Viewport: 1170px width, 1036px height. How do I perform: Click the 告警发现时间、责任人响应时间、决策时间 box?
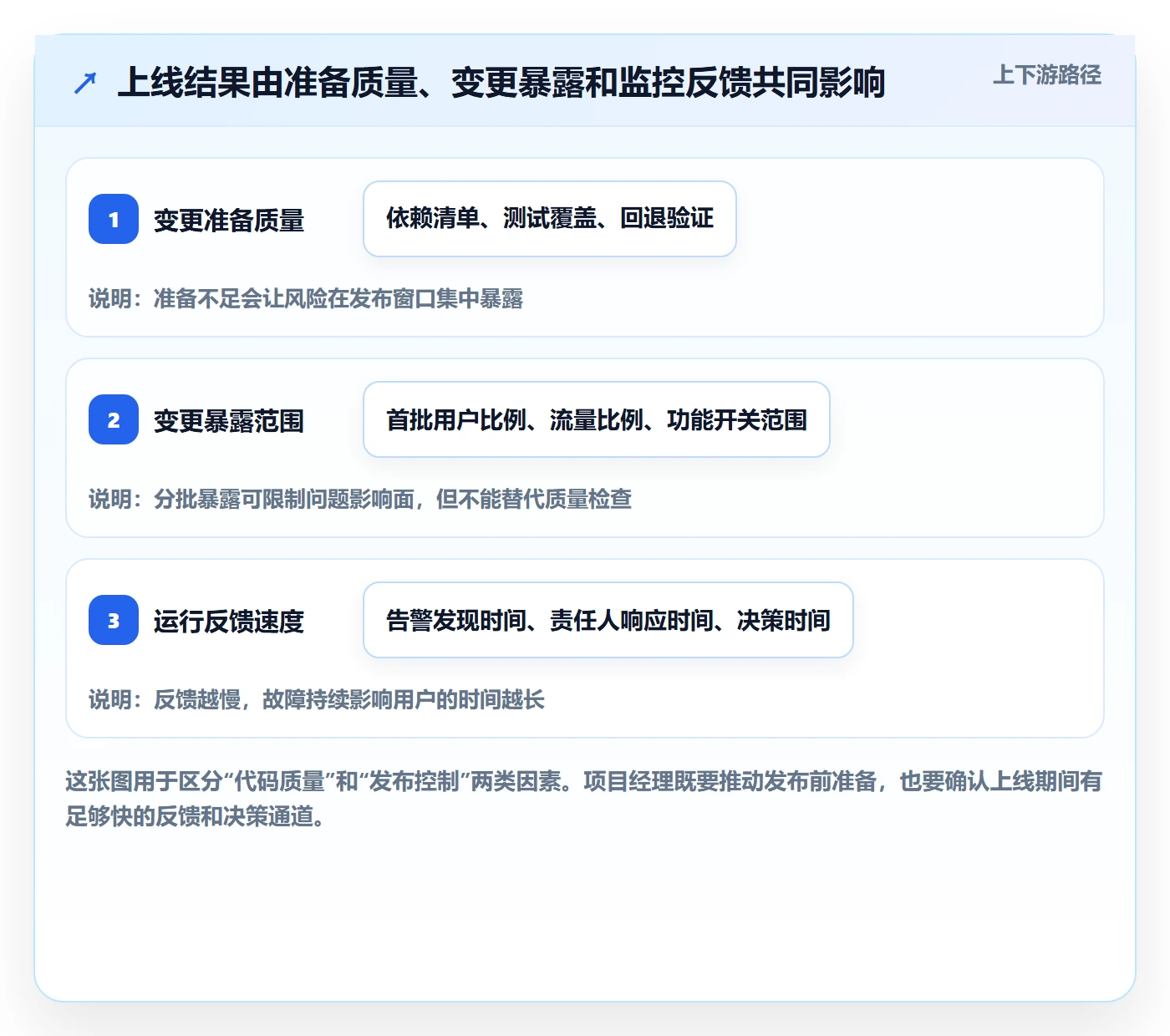(608, 620)
